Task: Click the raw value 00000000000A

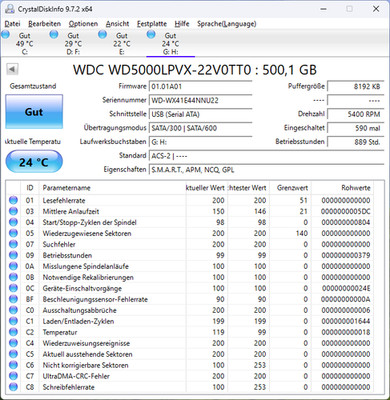Action: [x=346, y=299]
